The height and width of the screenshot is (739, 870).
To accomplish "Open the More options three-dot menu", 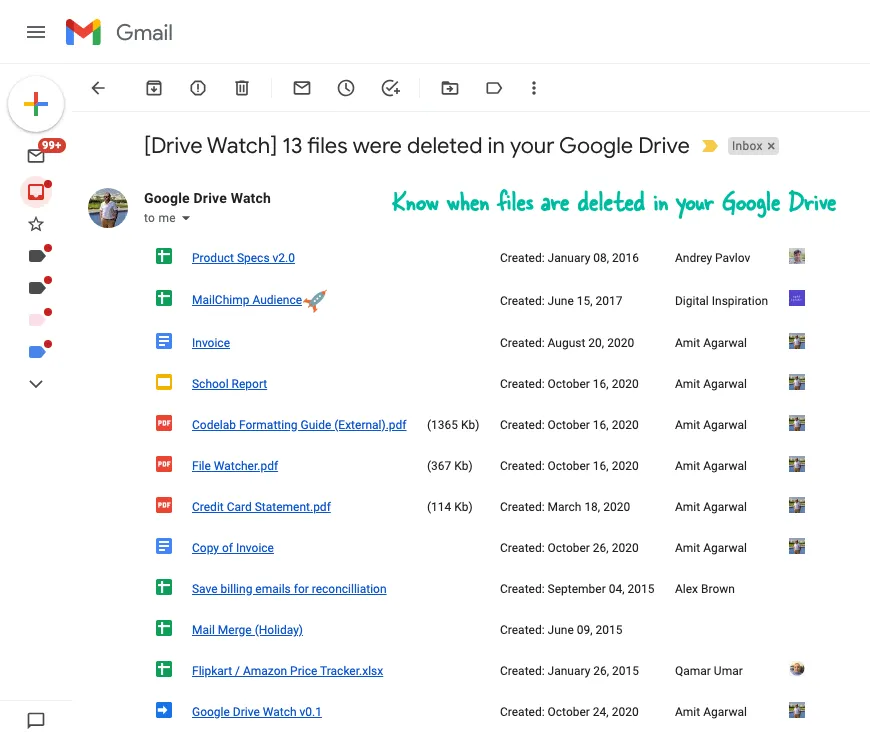I will pyautogui.click(x=534, y=88).
